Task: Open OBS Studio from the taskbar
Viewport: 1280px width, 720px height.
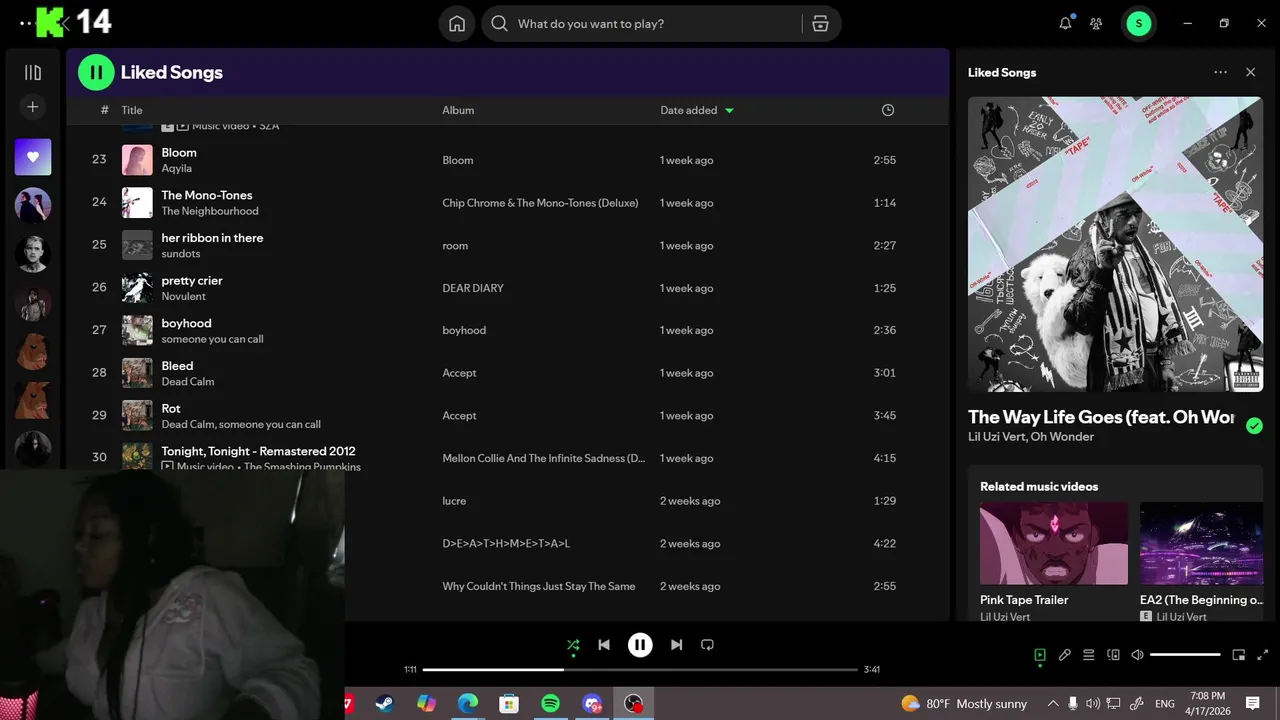Action: coord(633,704)
